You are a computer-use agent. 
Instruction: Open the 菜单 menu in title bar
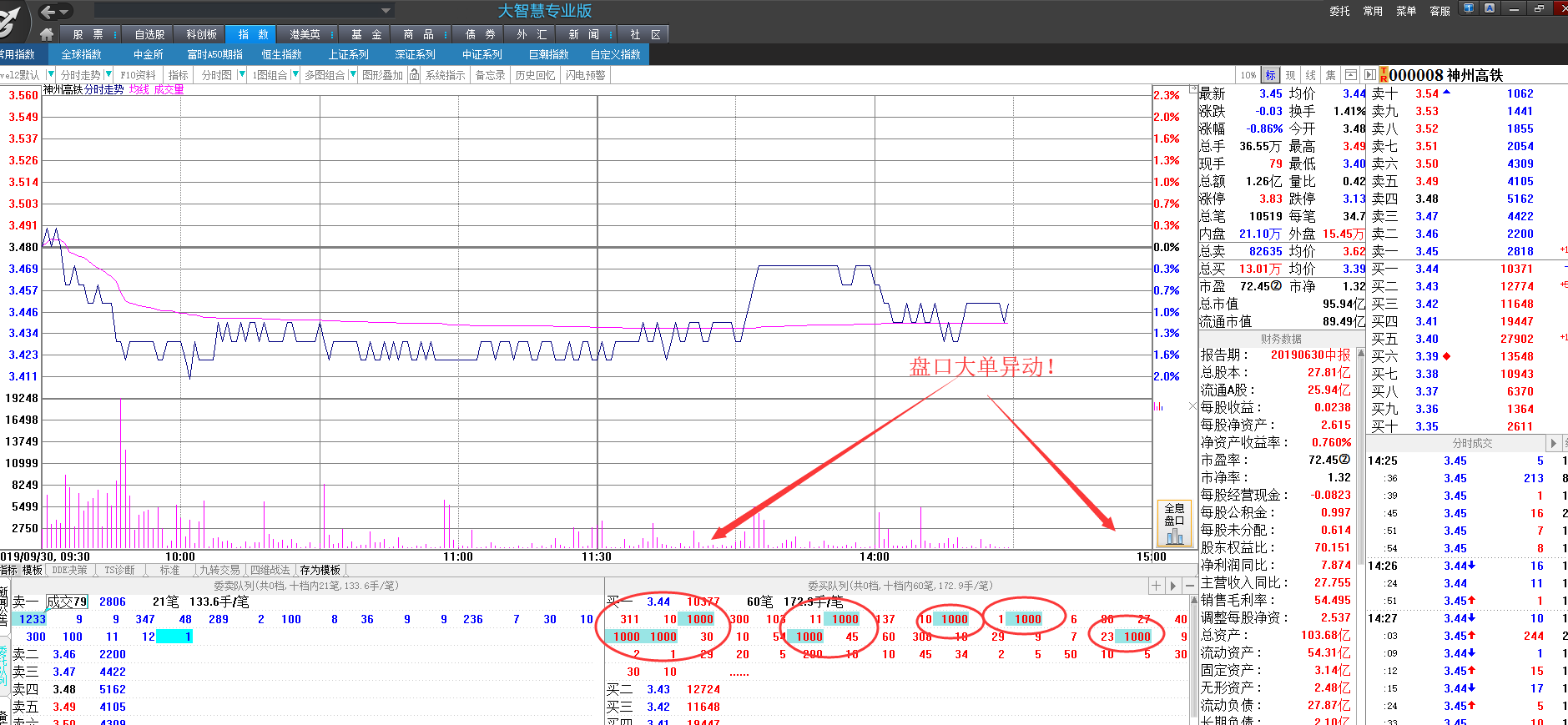click(1406, 11)
